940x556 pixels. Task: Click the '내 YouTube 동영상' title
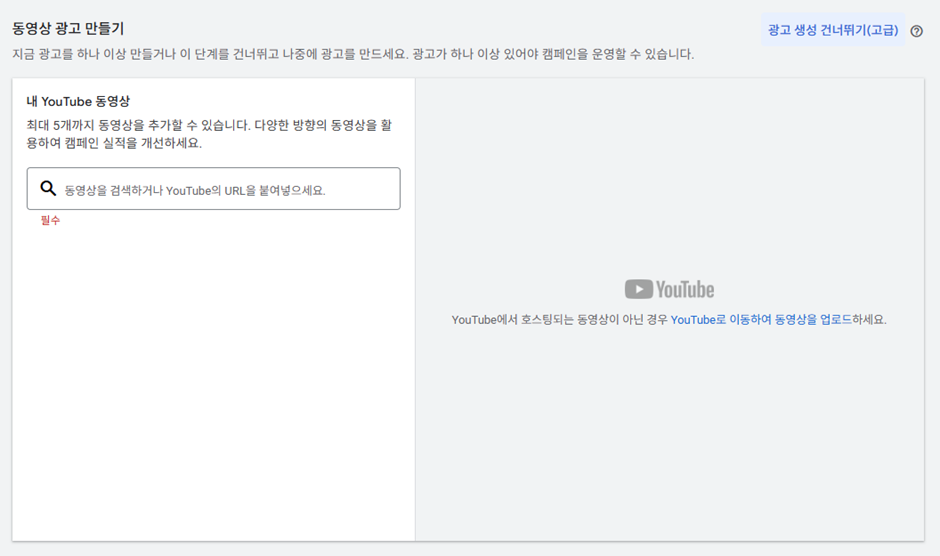click(78, 101)
